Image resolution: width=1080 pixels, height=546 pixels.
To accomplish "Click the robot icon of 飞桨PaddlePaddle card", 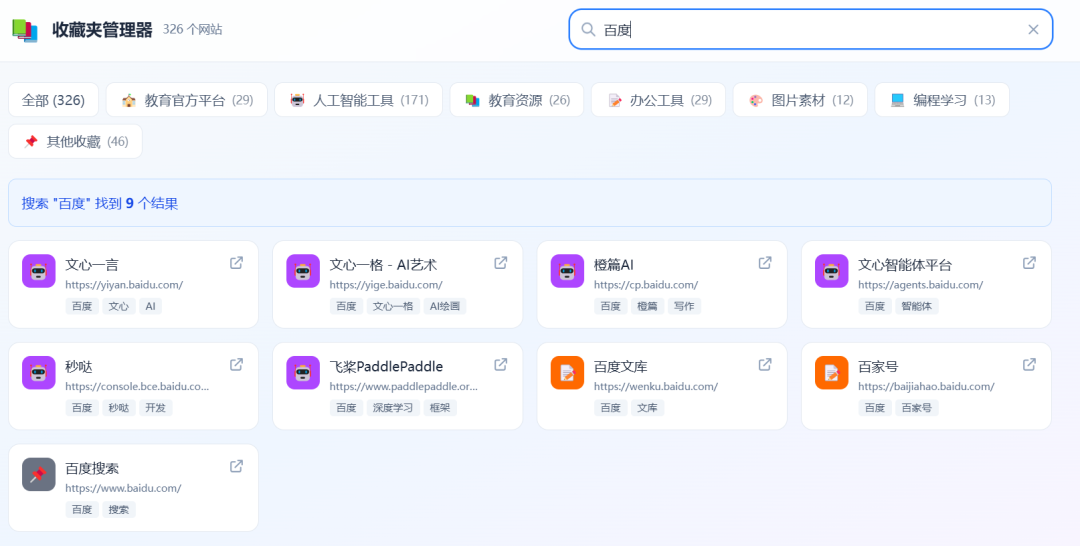I will (303, 373).
